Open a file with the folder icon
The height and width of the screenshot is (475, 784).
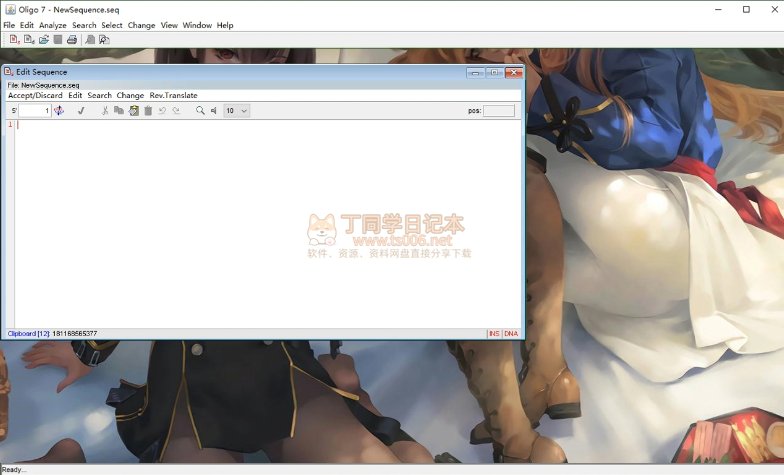click(x=44, y=40)
